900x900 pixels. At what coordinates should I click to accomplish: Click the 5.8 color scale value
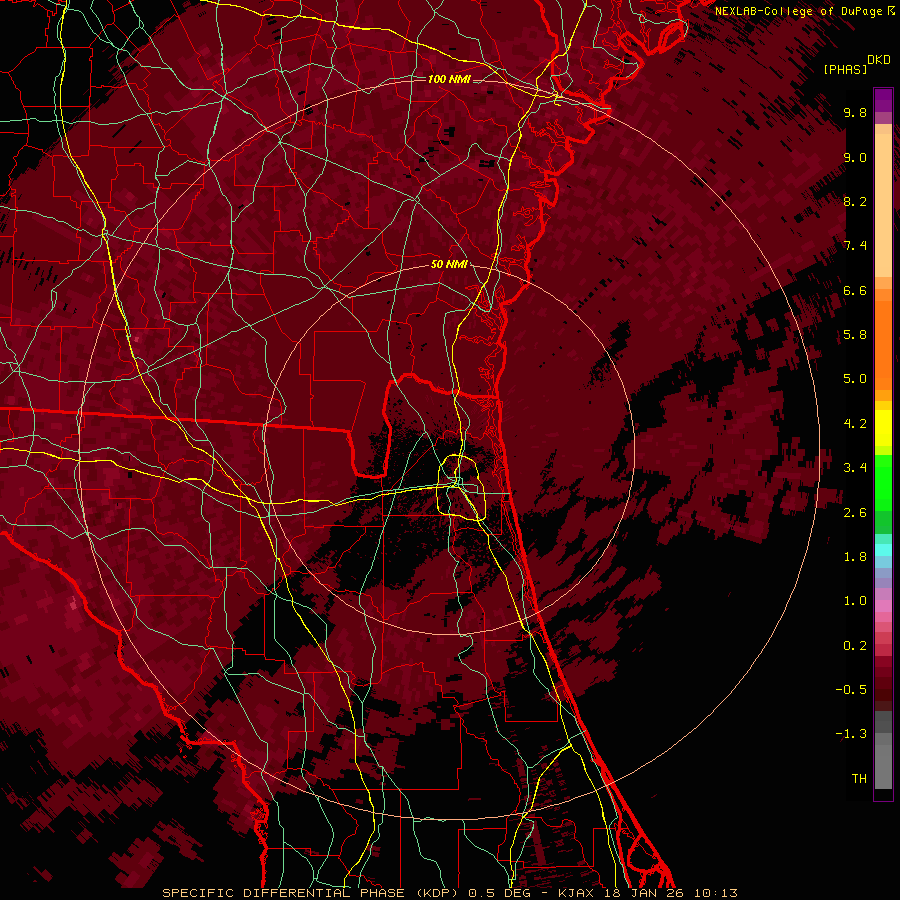pos(855,335)
